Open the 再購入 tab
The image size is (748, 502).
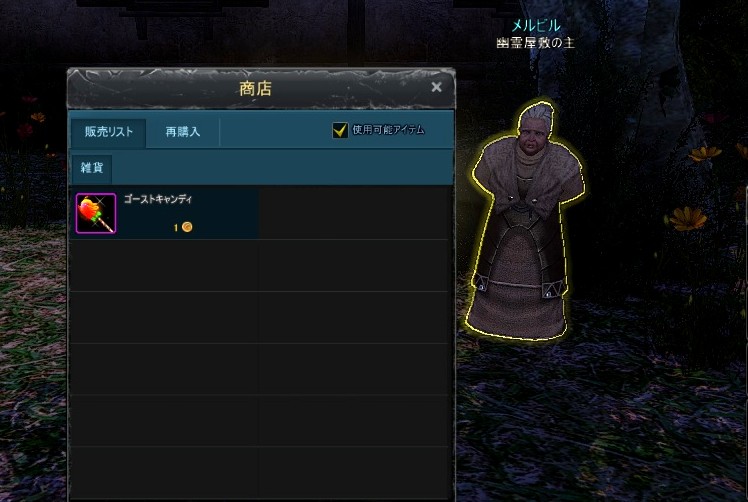click(183, 132)
